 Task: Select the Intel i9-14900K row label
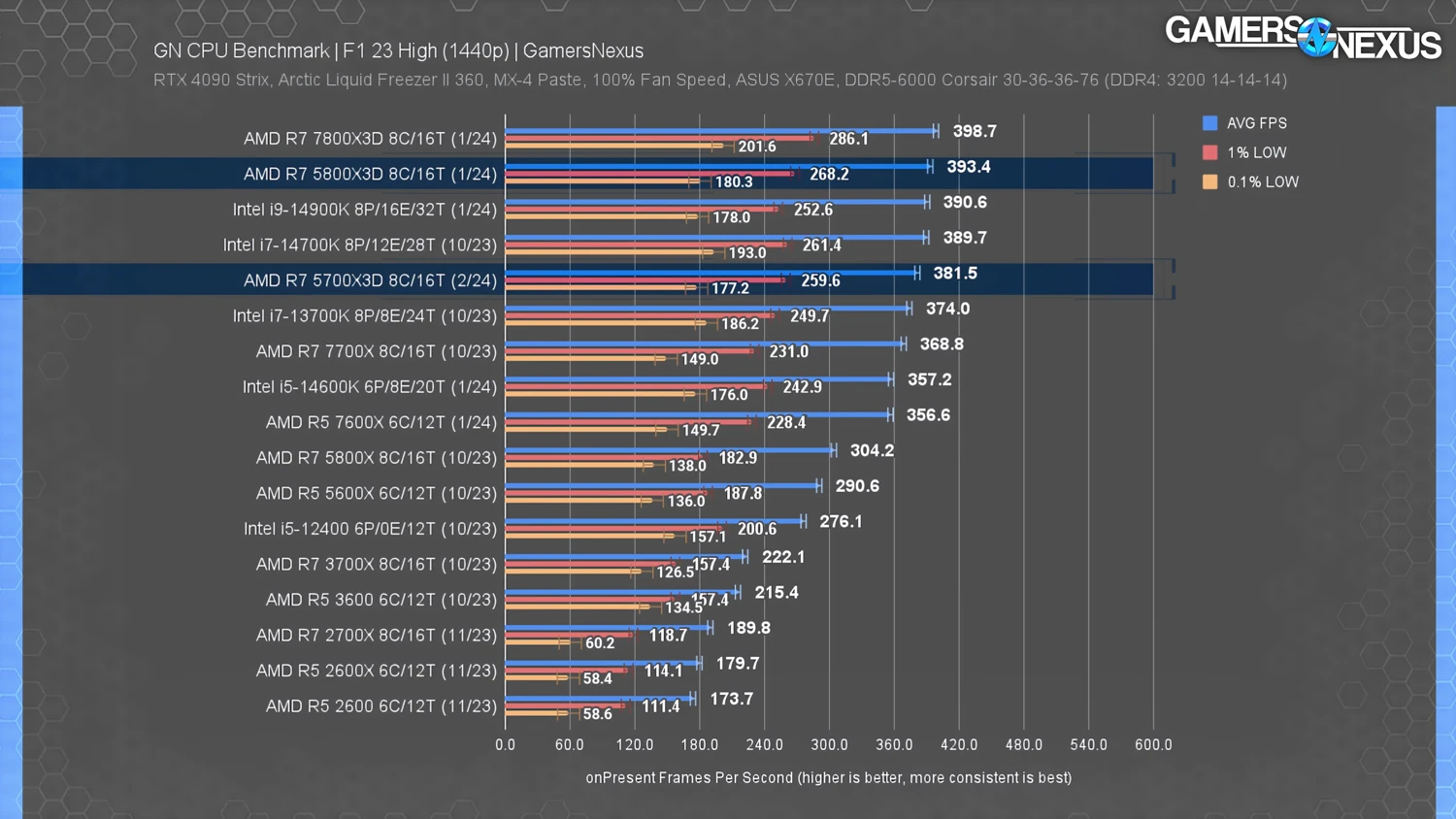(x=365, y=210)
